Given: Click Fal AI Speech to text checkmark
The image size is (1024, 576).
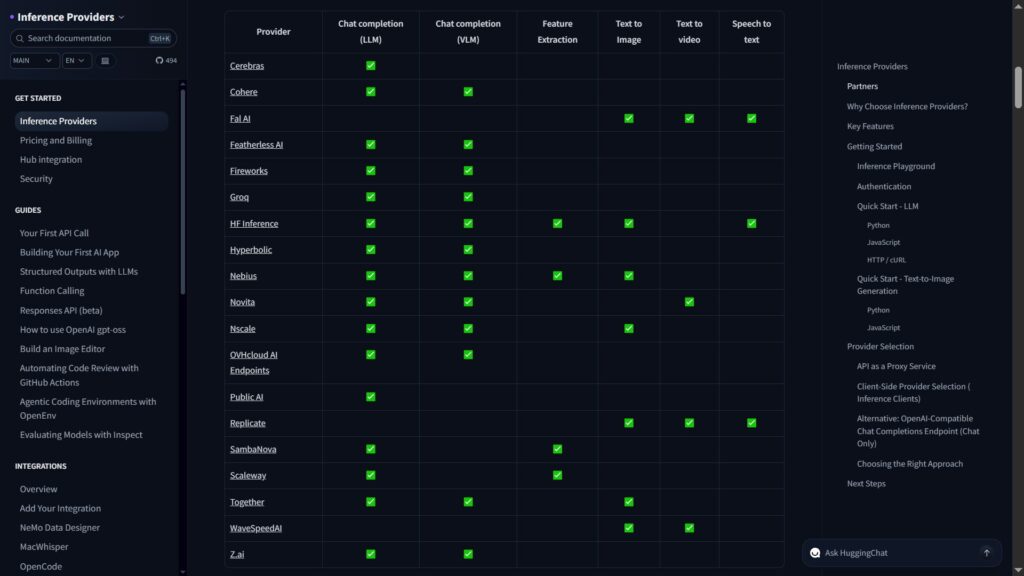Looking at the screenshot, I should point(751,118).
